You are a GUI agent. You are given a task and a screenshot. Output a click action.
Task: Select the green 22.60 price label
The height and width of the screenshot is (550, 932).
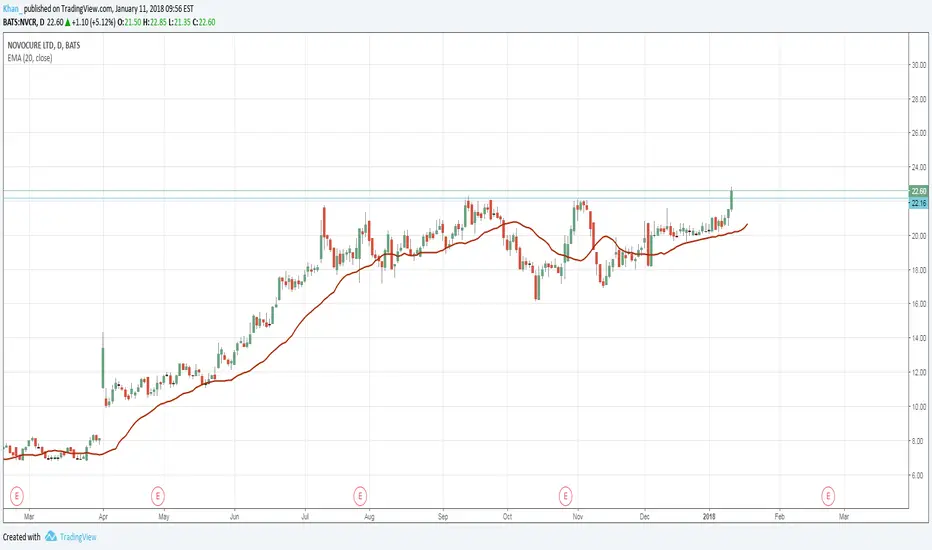(918, 191)
